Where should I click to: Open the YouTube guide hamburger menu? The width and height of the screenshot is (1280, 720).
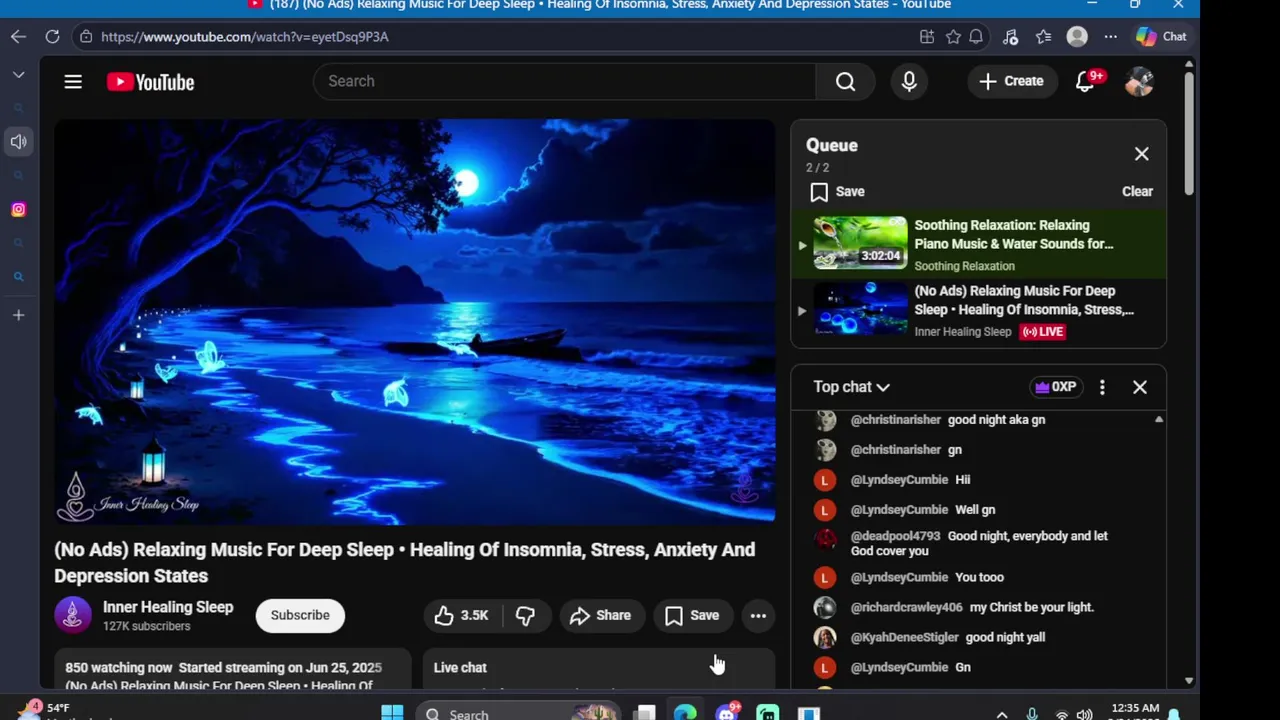(x=73, y=82)
